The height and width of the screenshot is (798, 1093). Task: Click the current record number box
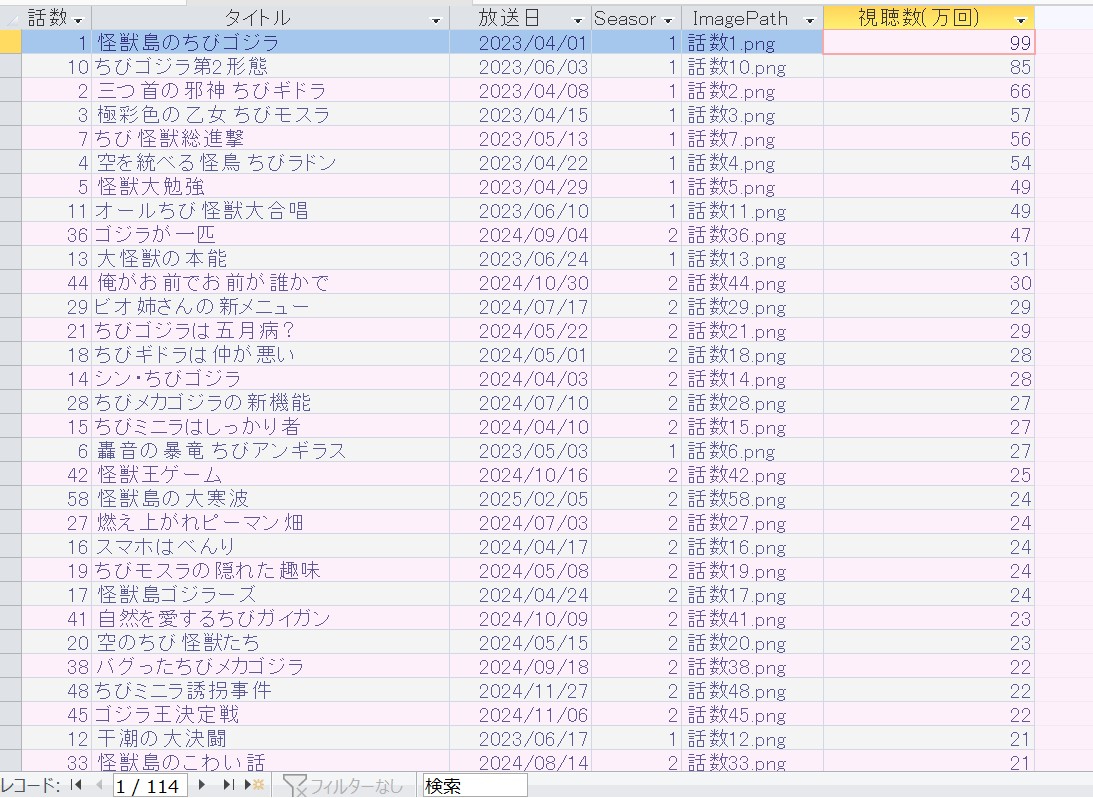tap(150, 786)
